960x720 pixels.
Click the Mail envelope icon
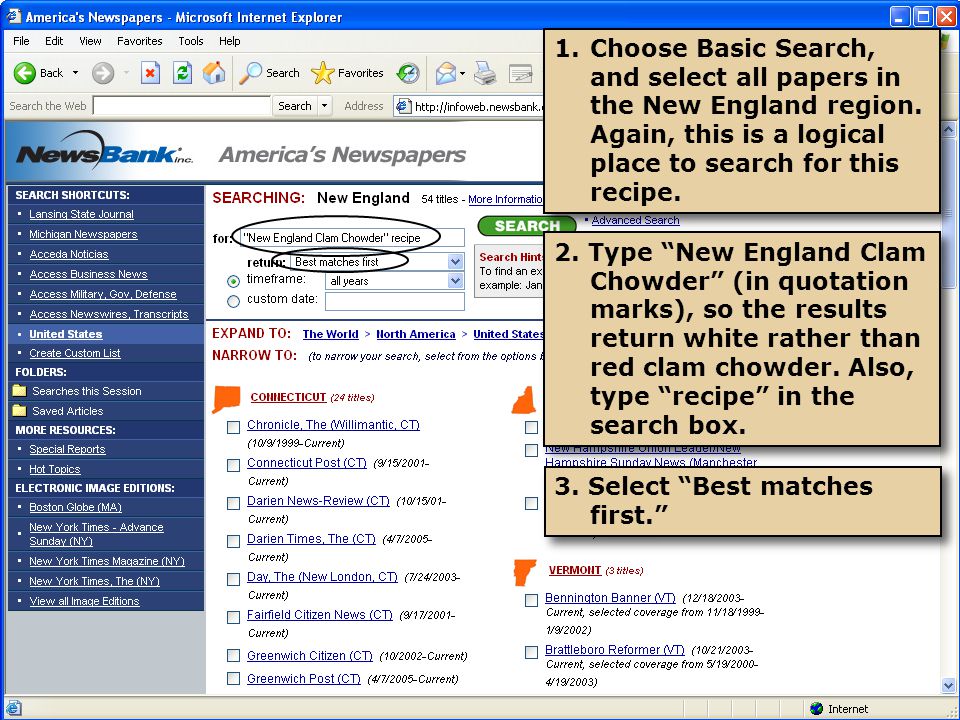click(446, 73)
